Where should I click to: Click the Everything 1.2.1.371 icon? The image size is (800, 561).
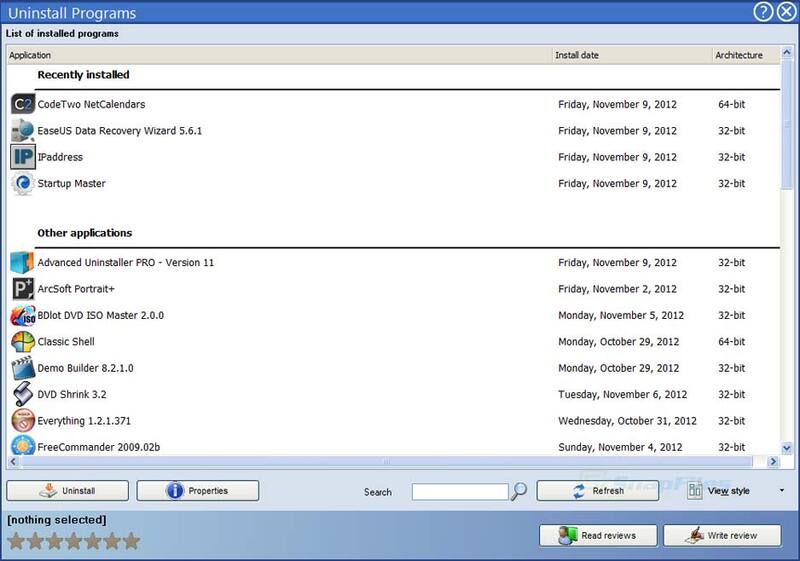pos(22,421)
